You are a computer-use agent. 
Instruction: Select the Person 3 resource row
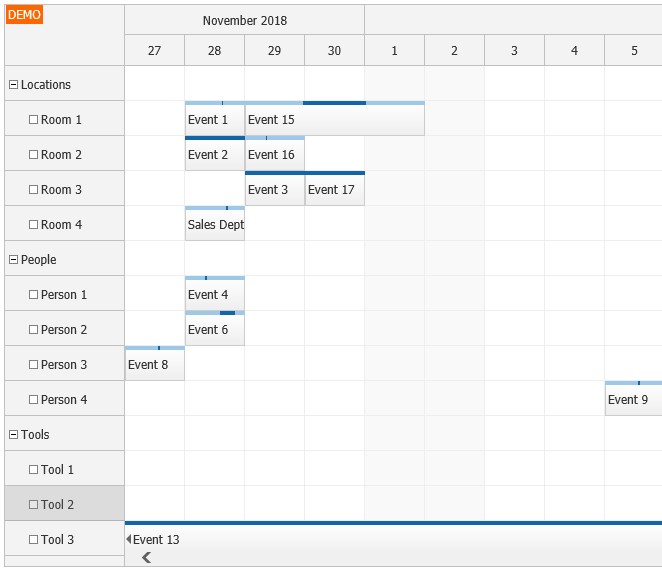(x=64, y=365)
